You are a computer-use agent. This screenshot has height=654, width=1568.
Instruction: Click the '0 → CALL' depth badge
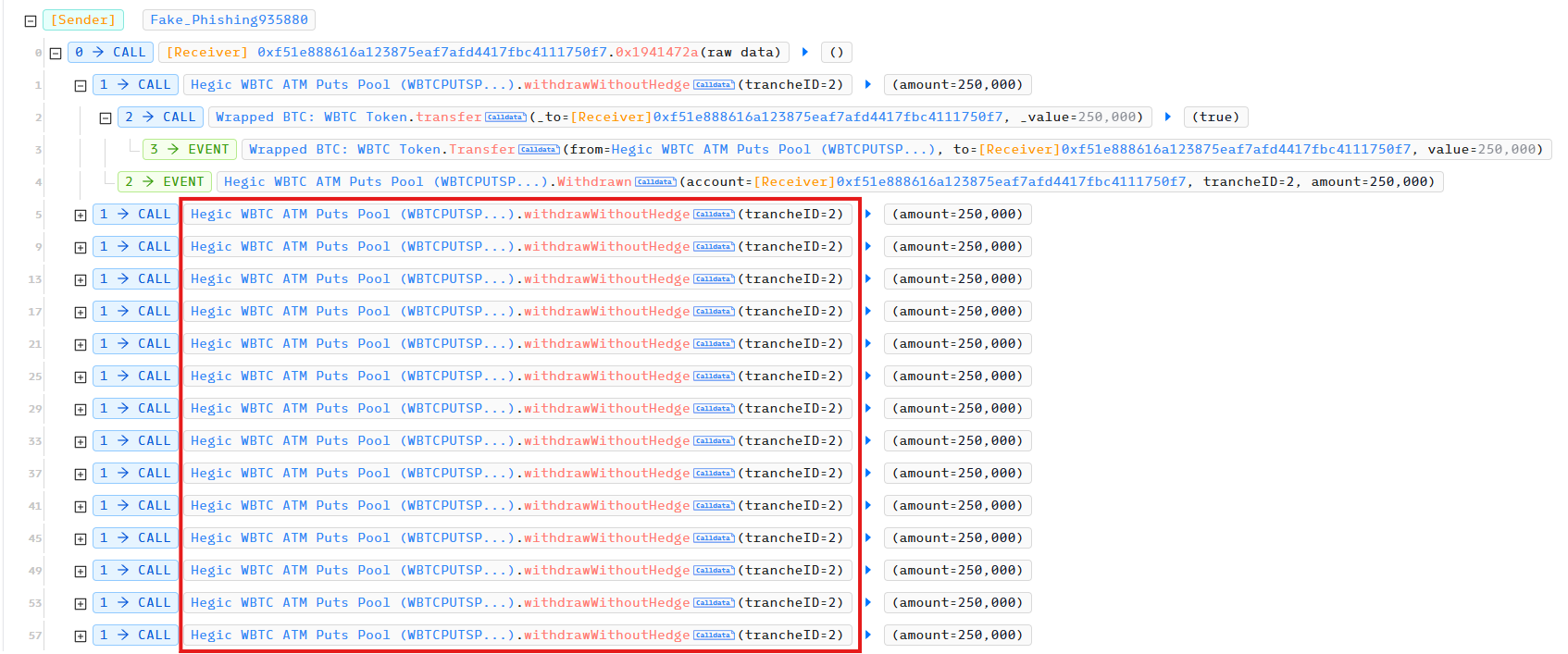tap(110, 53)
